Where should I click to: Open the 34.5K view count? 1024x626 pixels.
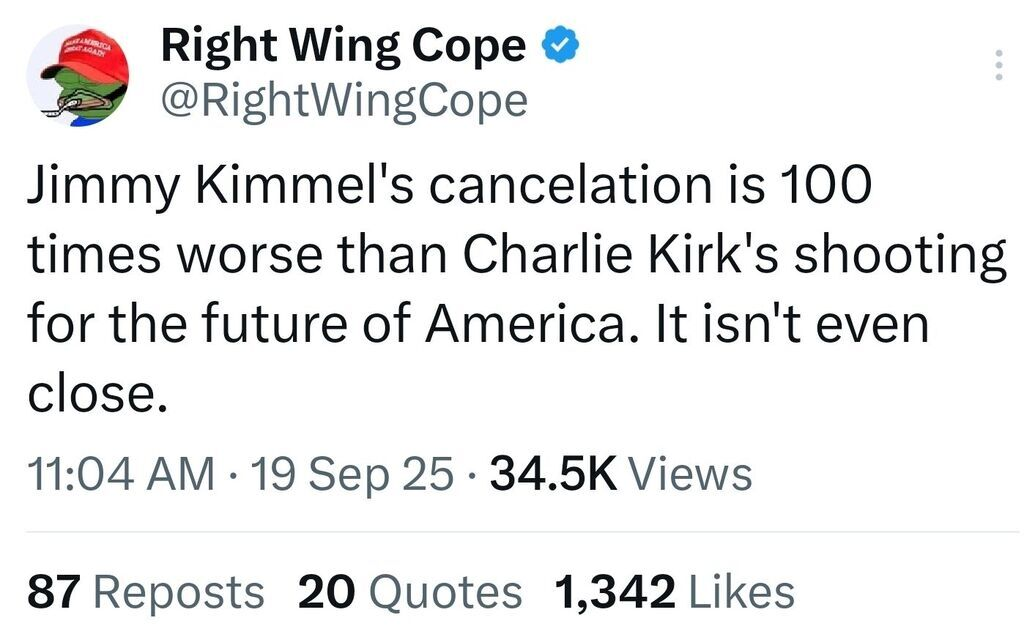coord(621,473)
